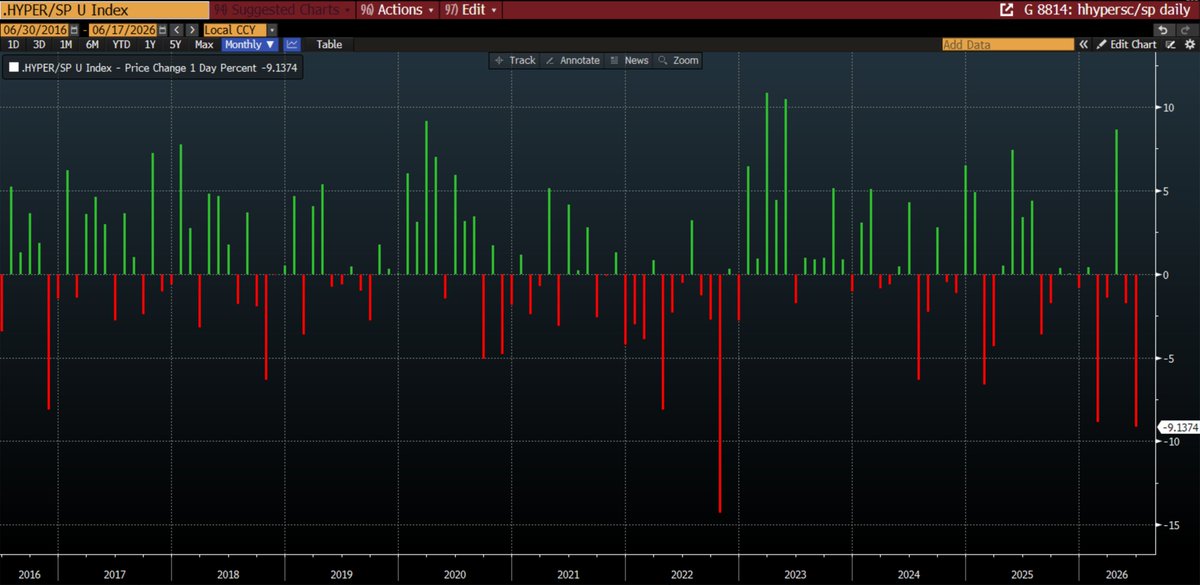The height and width of the screenshot is (585, 1200).
Task: Click the .HYPER/SP U Index security field
Action: click(x=105, y=11)
